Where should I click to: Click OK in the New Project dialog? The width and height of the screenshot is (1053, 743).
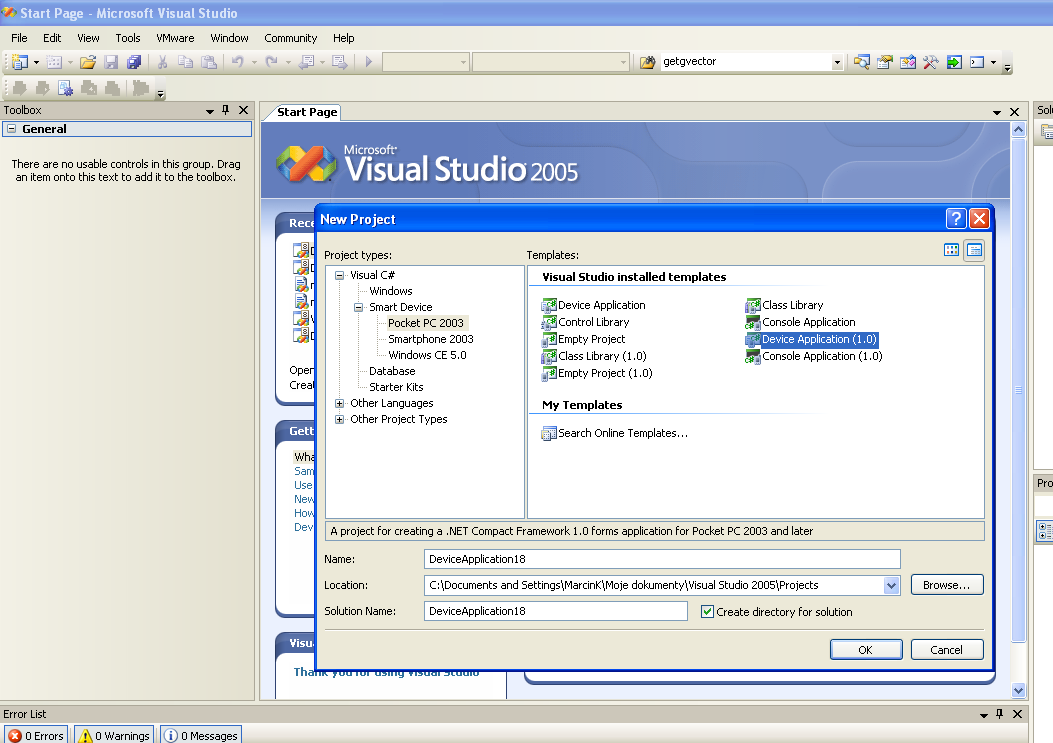[866, 650]
